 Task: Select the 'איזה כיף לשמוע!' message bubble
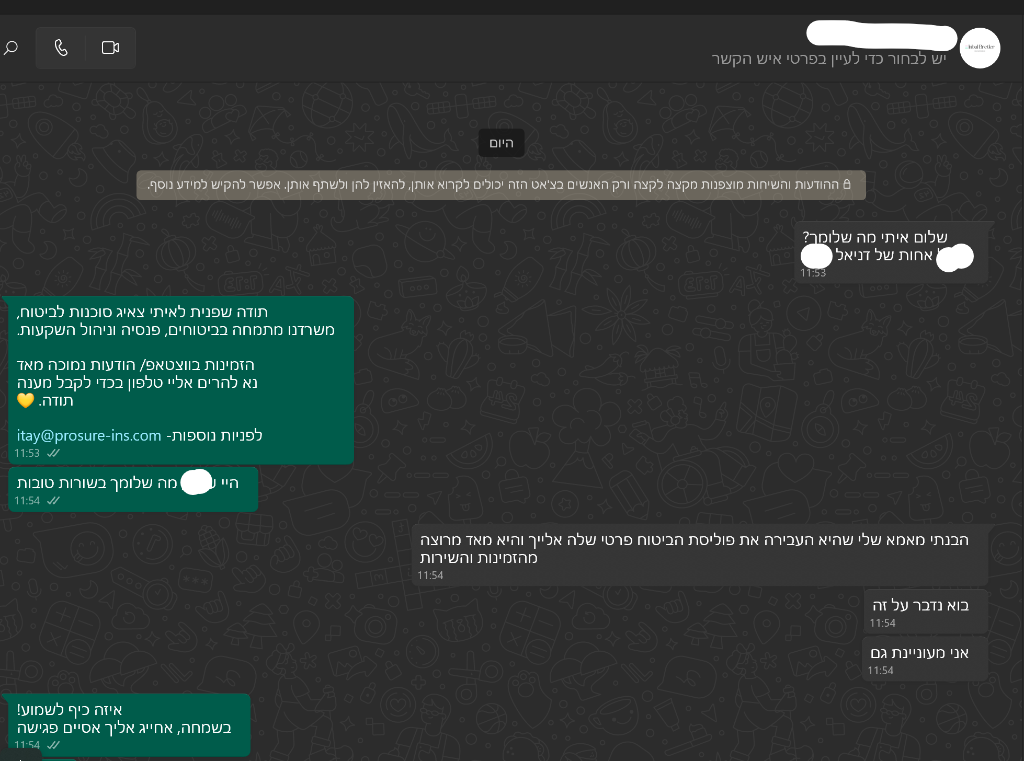(125, 725)
